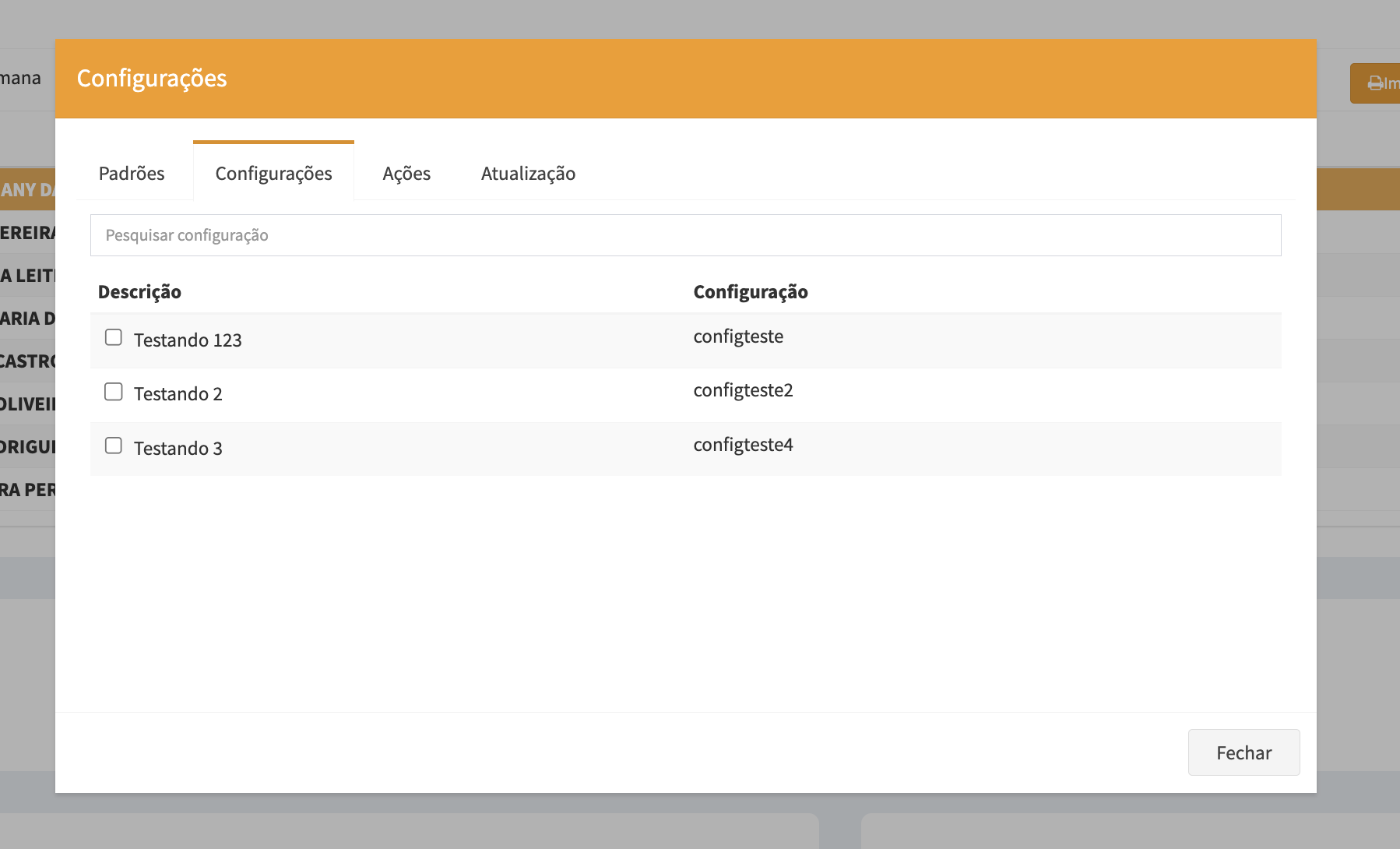Image resolution: width=1400 pixels, height=849 pixels.
Task: Click the Configurações title in orange header
Action: (152, 79)
